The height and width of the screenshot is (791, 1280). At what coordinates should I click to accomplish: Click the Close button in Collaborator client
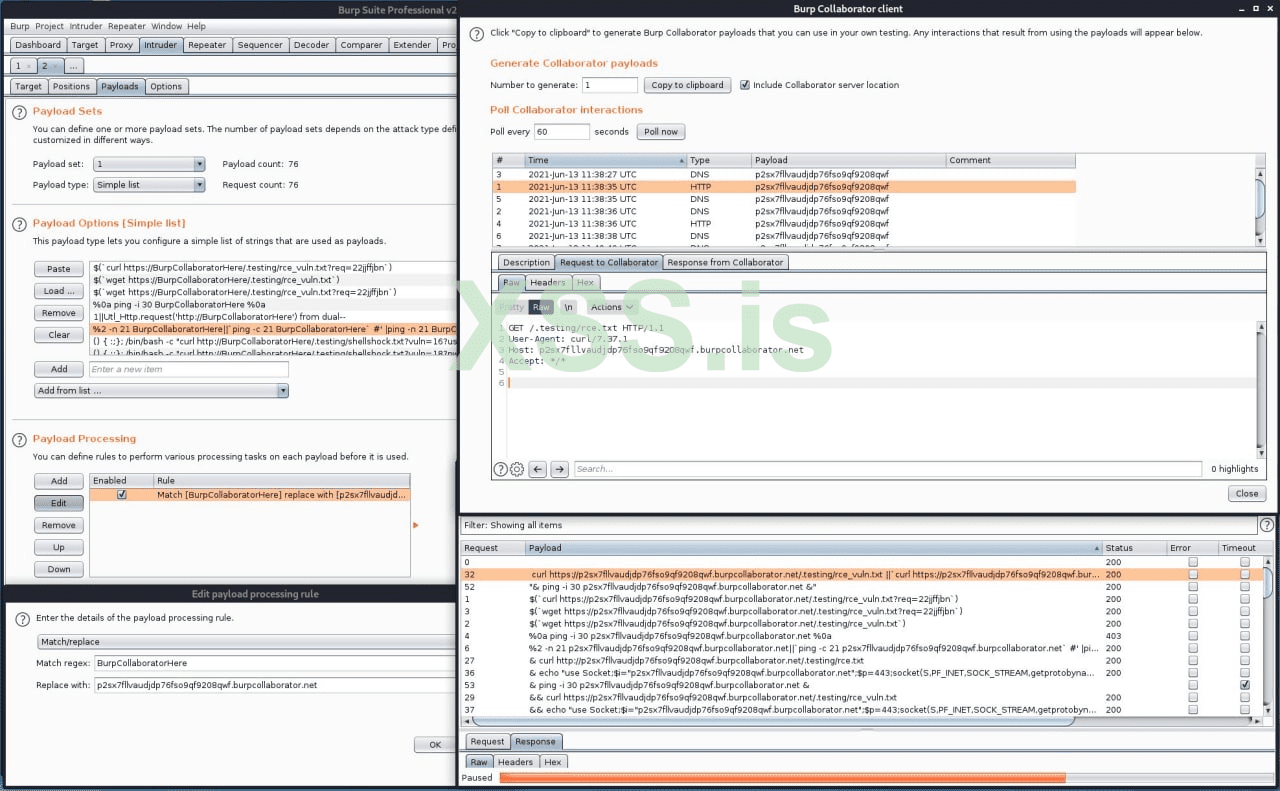pyautogui.click(x=1247, y=494)
